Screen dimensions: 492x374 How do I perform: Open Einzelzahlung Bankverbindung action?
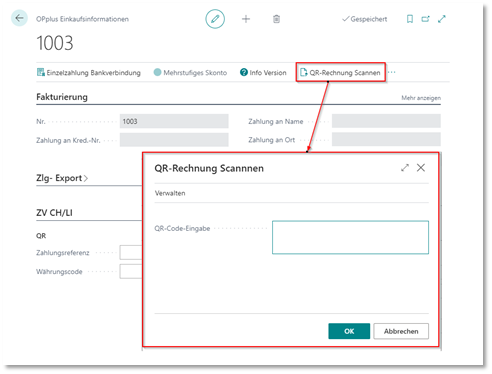tap(89, 72)
